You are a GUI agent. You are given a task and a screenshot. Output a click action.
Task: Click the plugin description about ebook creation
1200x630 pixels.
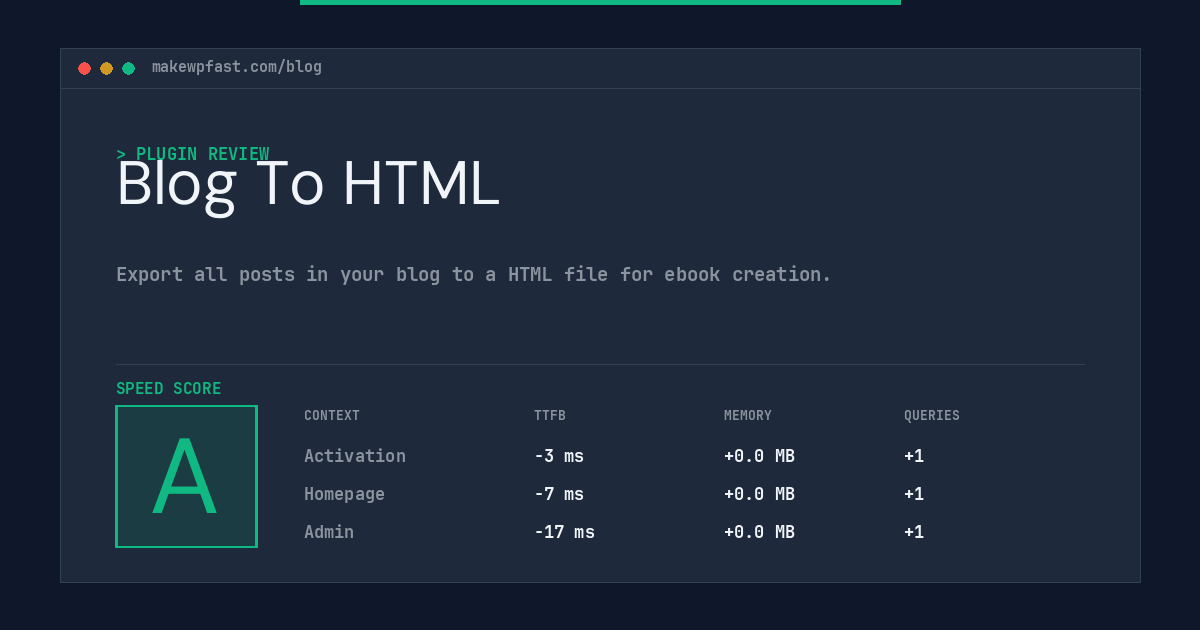pyautogui.click(x=474, y=274)
